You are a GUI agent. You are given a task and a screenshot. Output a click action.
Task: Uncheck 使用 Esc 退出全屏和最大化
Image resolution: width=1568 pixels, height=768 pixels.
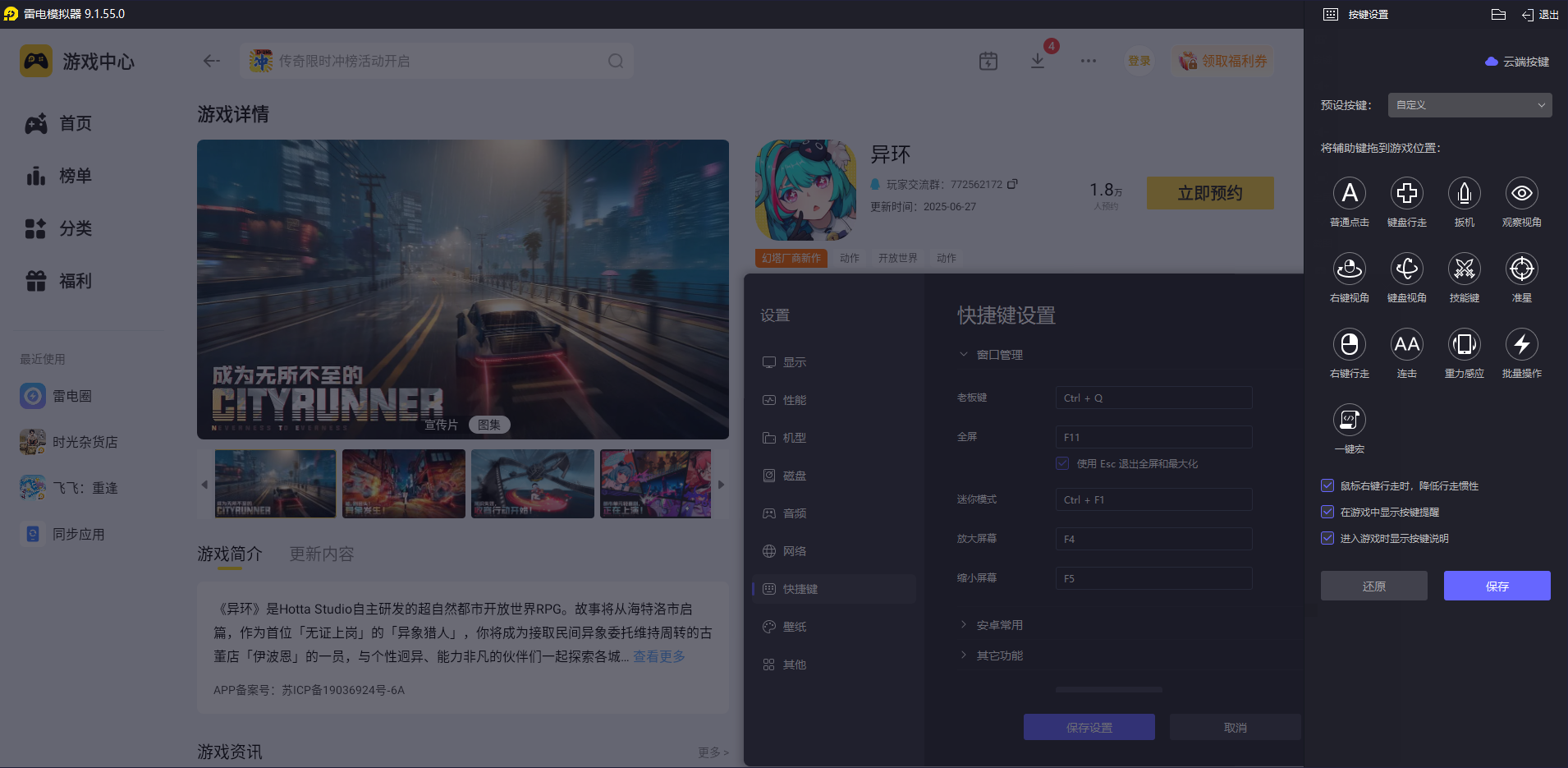1062,463
